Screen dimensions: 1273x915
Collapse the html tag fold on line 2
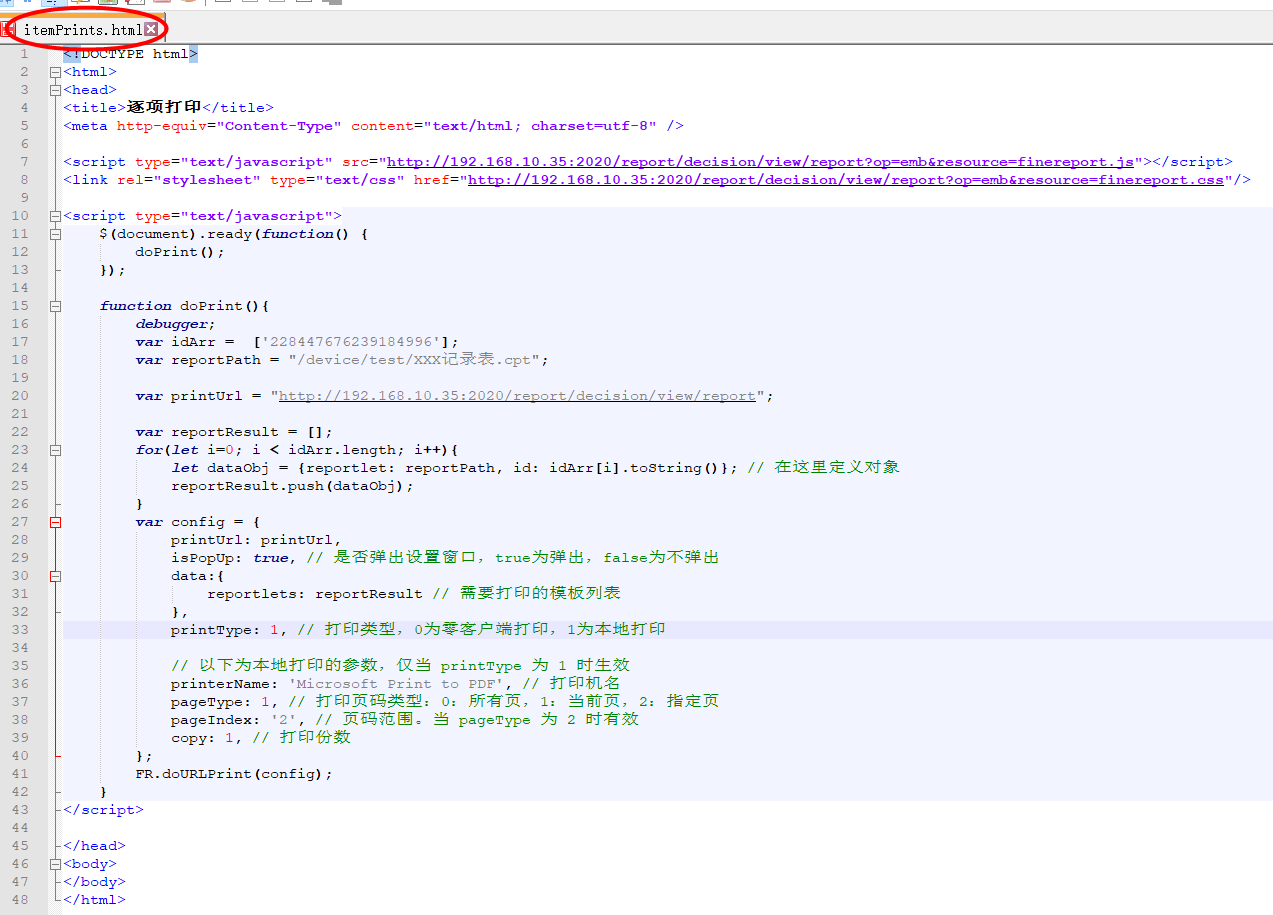(x=56, y=72)
